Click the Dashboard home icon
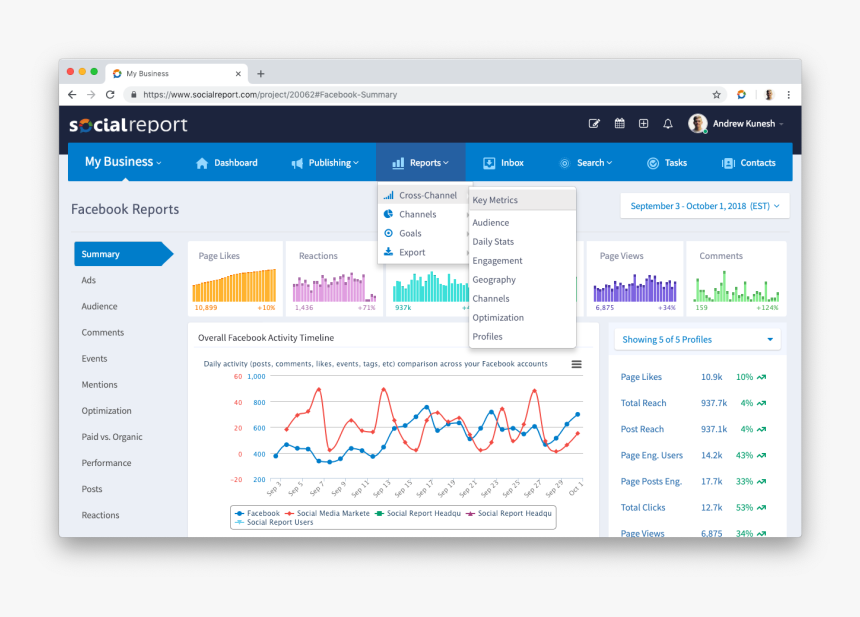 click(x=202, y=163)
